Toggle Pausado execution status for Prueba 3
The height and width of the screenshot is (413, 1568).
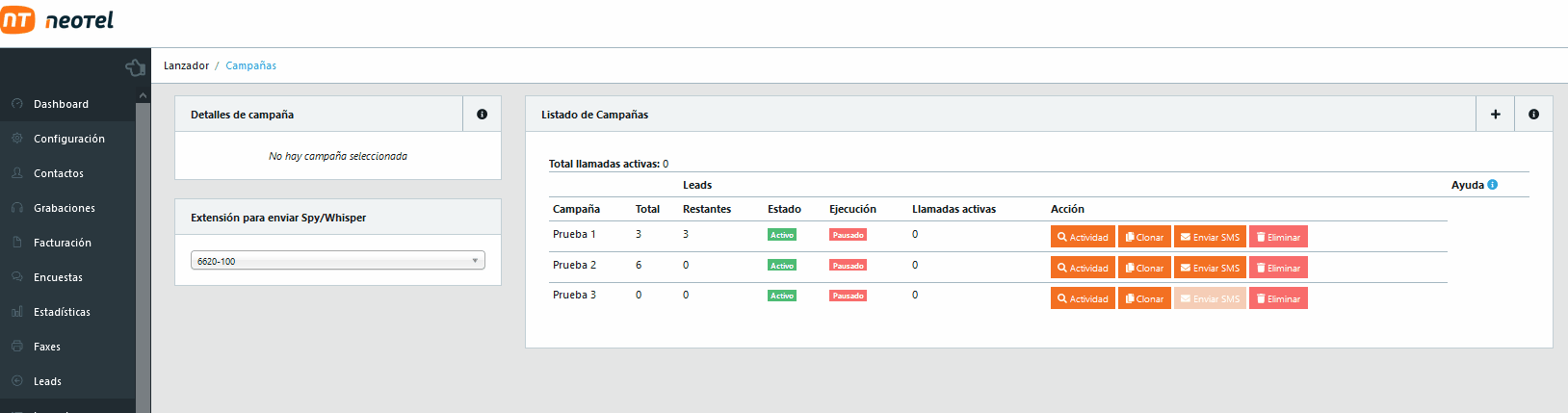(x=848, y=297)
